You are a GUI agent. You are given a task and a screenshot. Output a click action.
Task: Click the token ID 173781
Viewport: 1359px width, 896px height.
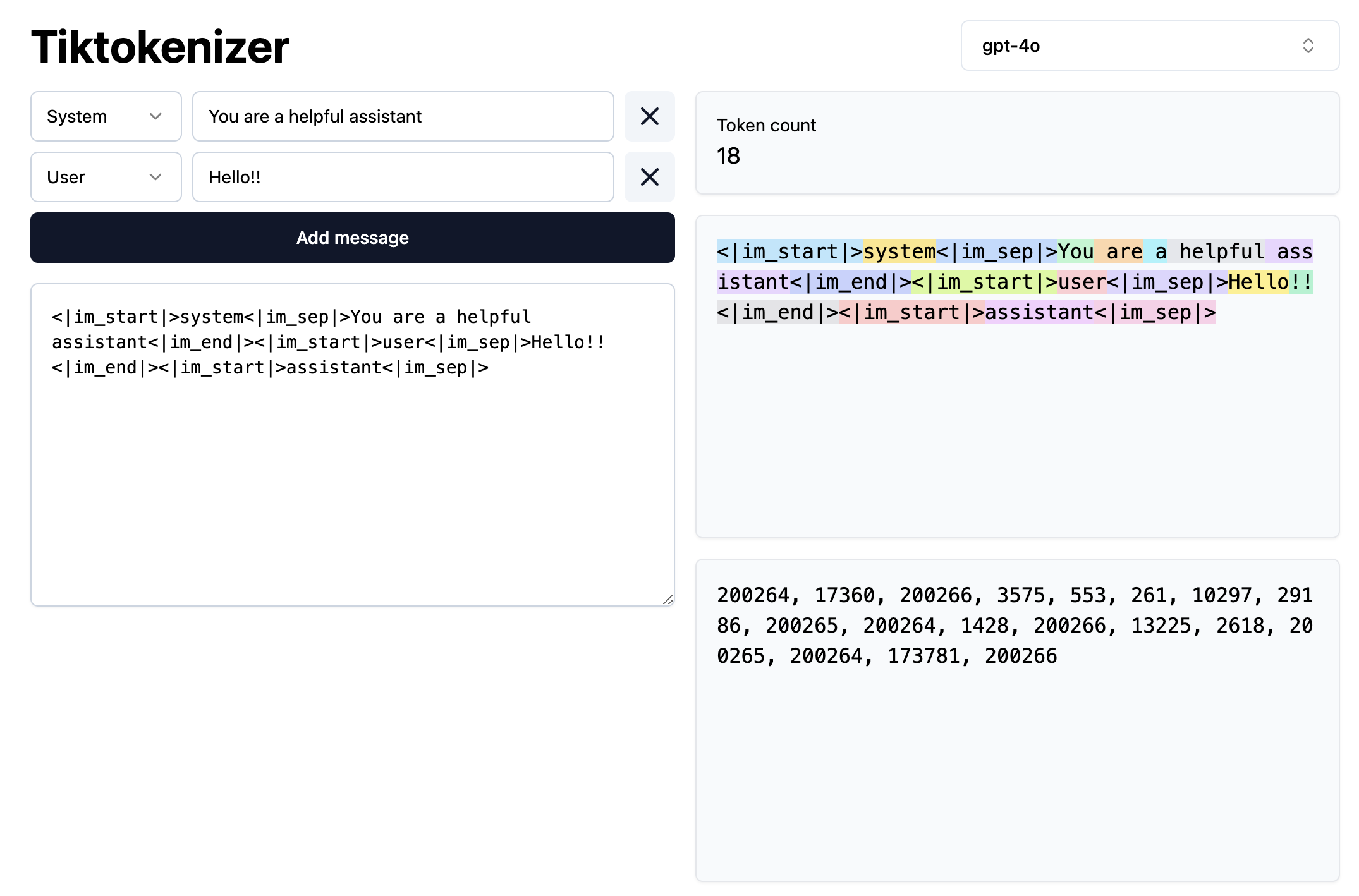pos(923,656)
